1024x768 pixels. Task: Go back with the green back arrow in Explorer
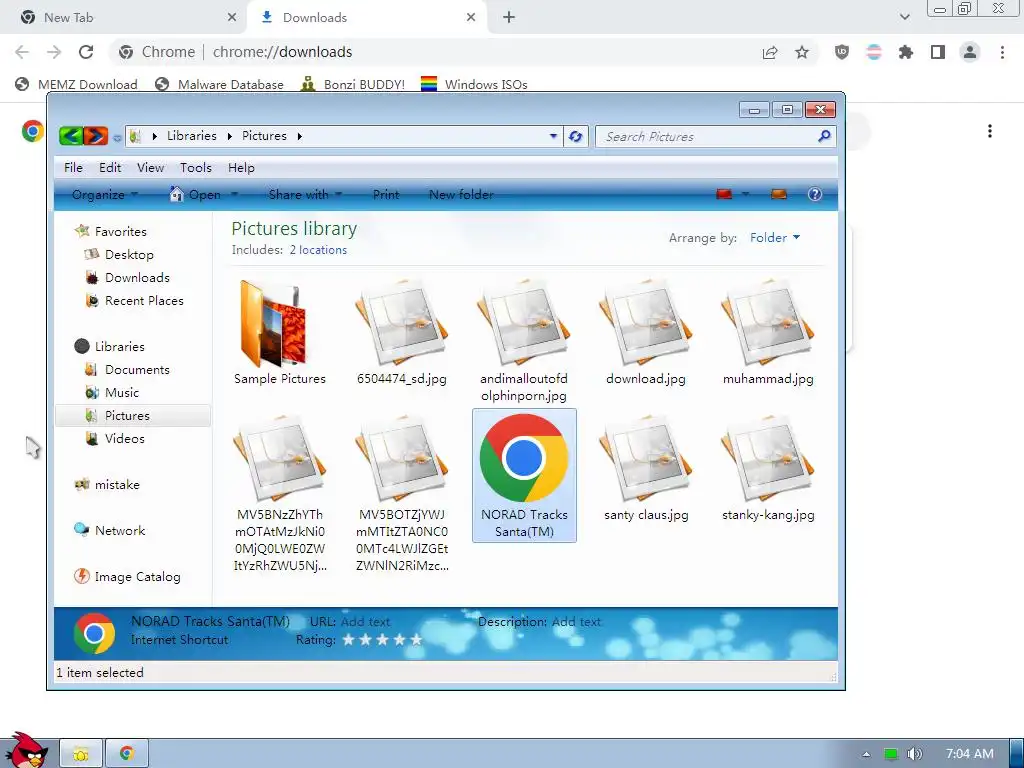pyautogui.click(x=71, y=136)
